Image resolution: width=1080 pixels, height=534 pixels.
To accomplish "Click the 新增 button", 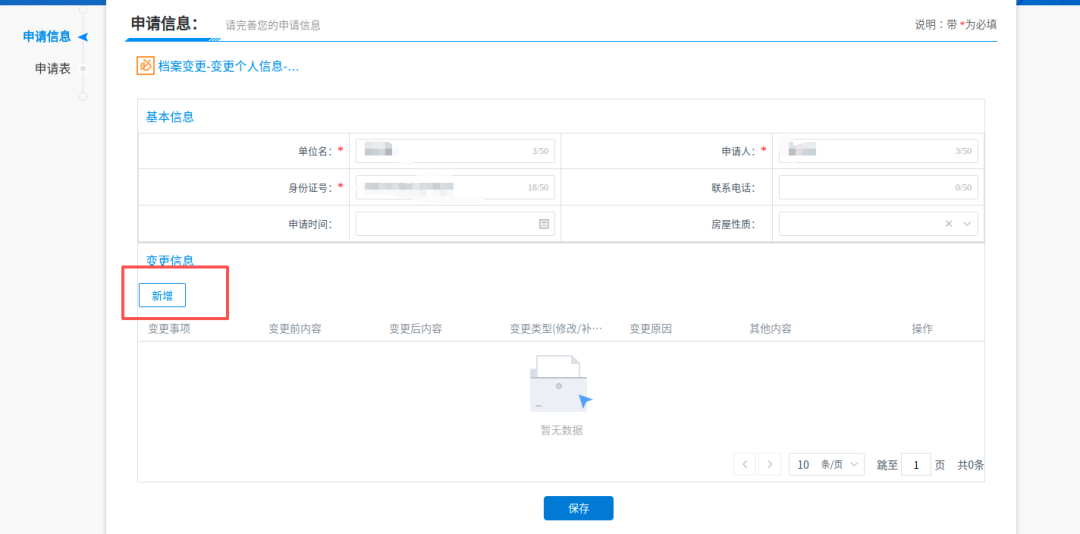I will click(162, 295).
